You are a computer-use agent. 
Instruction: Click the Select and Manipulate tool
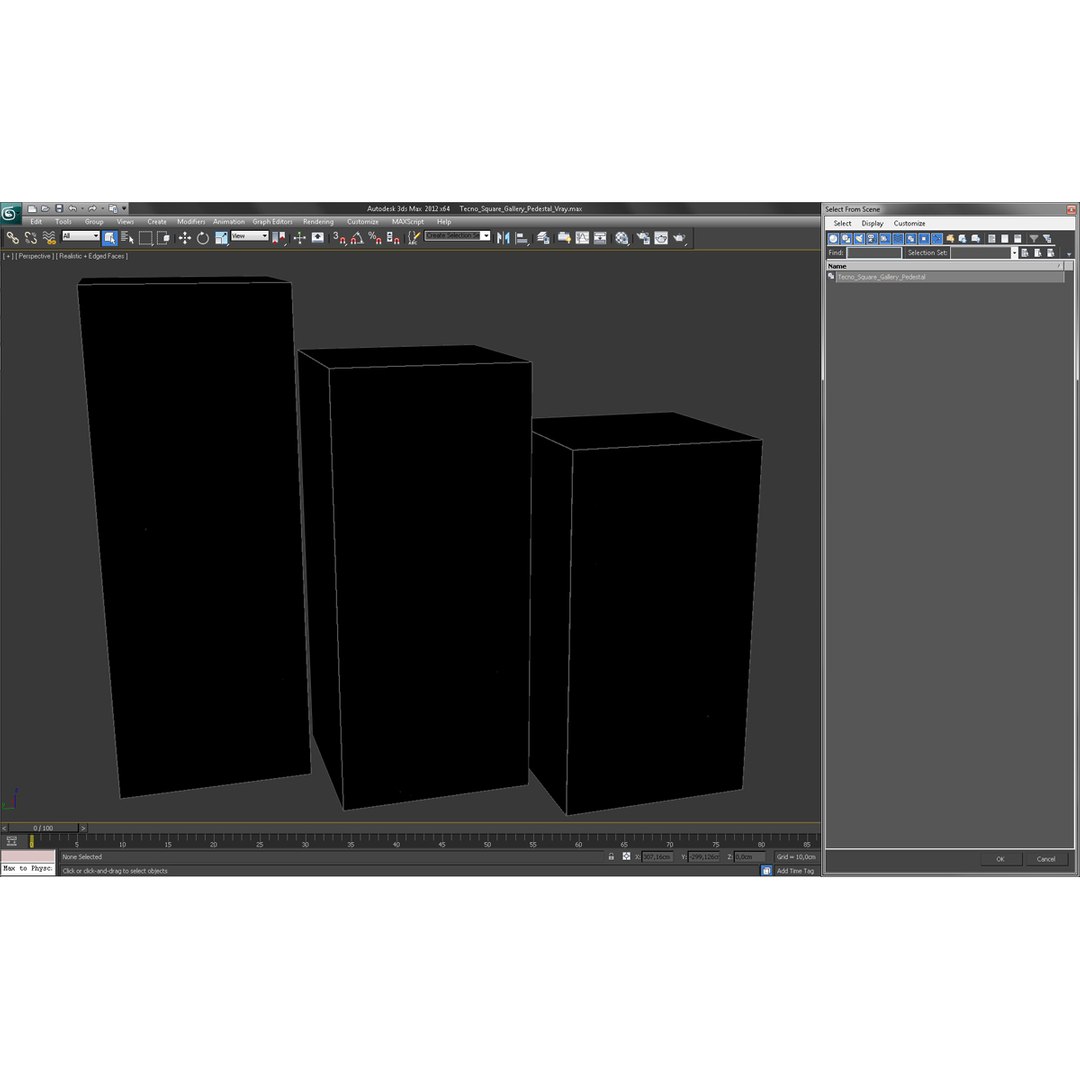coord(299,238)
